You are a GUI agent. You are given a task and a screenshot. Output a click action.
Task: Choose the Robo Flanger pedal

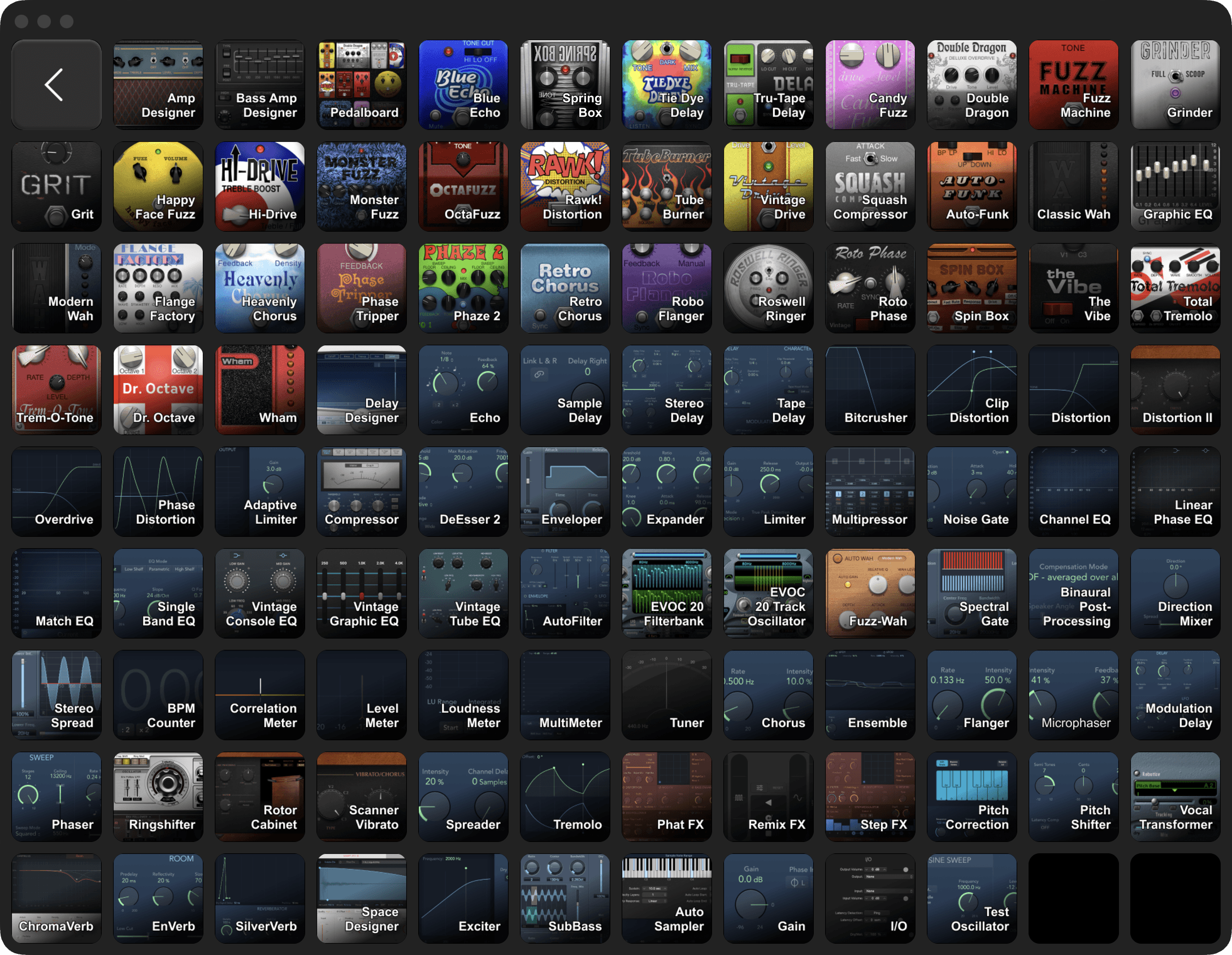(667, 288)
